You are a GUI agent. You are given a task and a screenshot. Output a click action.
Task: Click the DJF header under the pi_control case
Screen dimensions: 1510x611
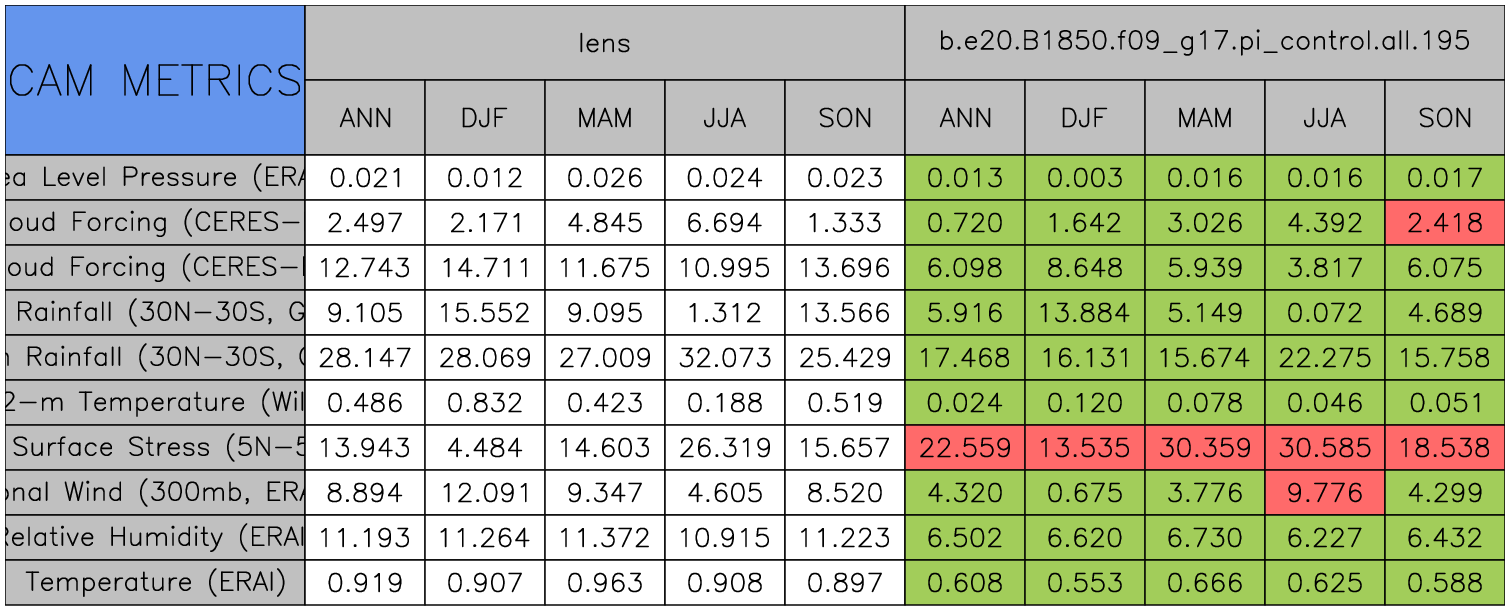tap(1084, 118)
